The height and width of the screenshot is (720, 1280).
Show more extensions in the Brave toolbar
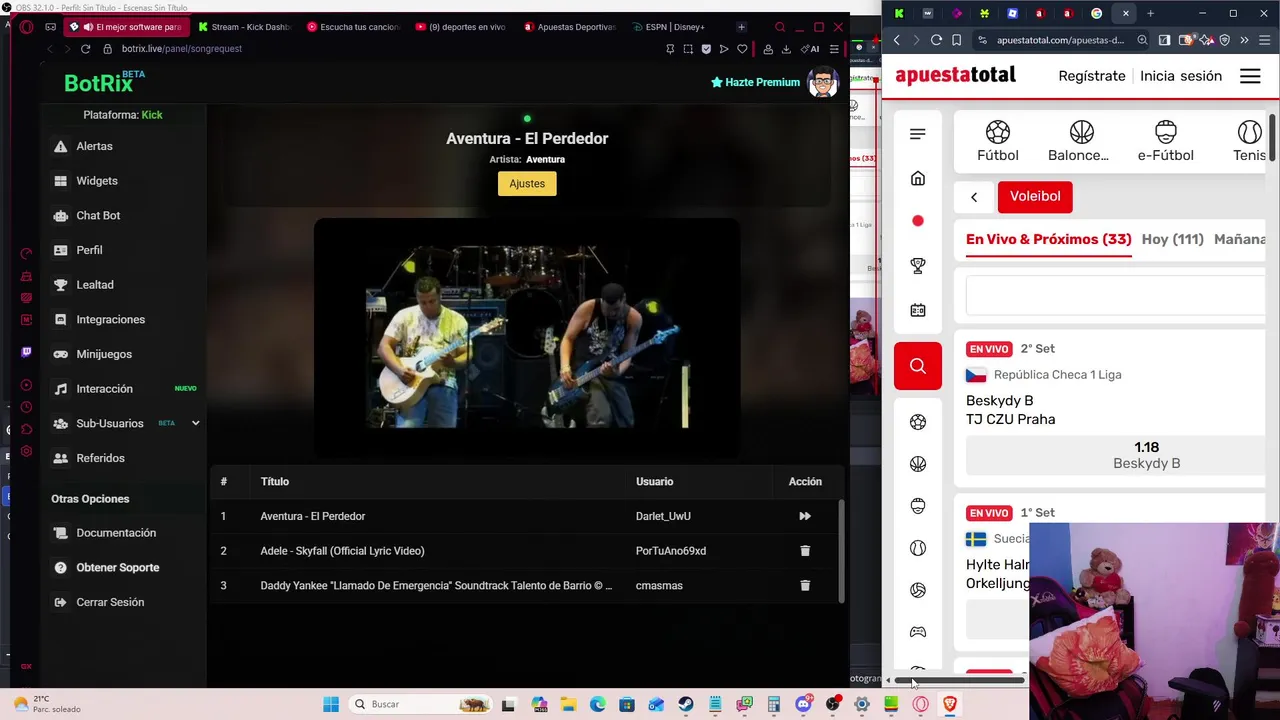click(1244, 40)
